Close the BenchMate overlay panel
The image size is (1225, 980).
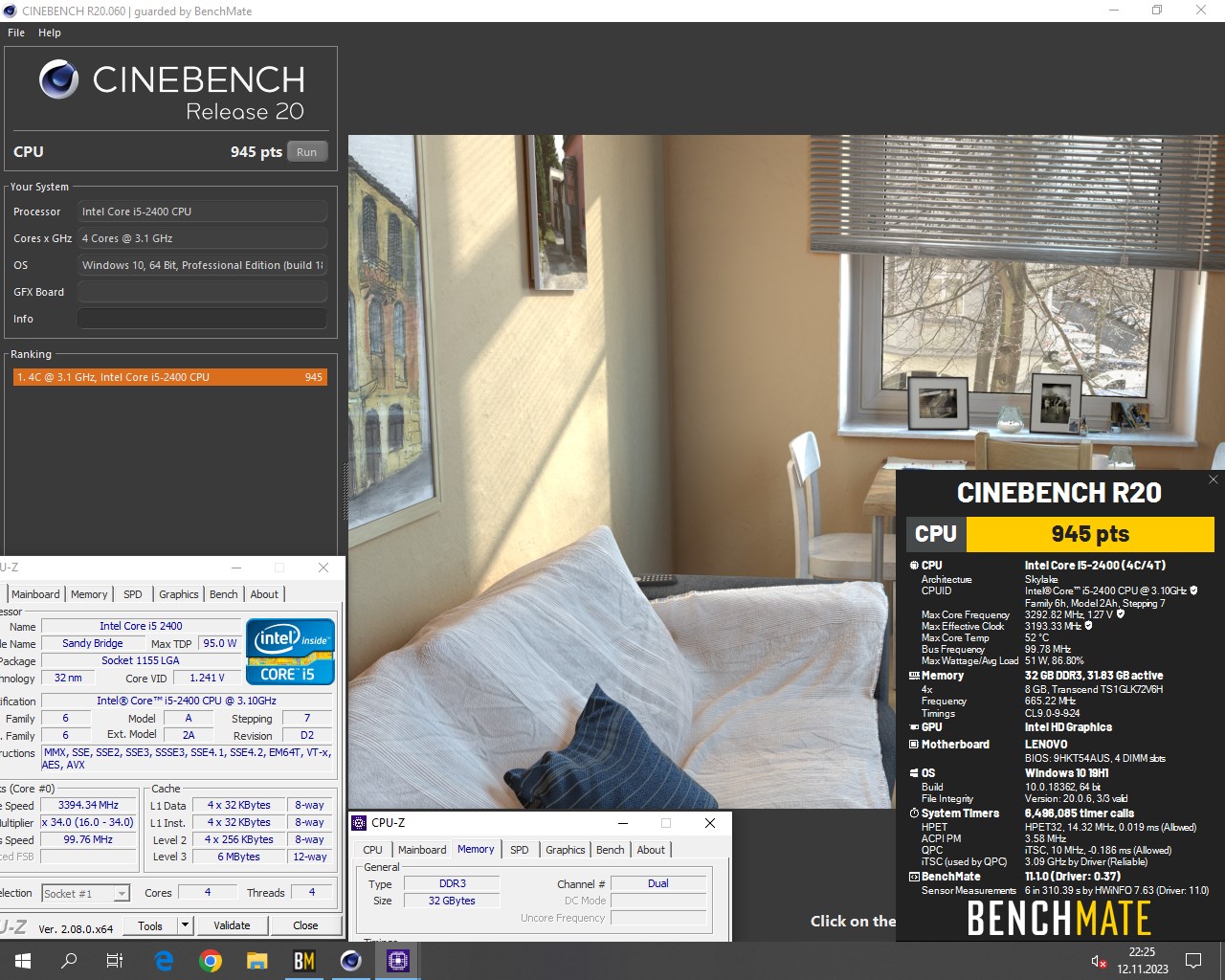1213,479
